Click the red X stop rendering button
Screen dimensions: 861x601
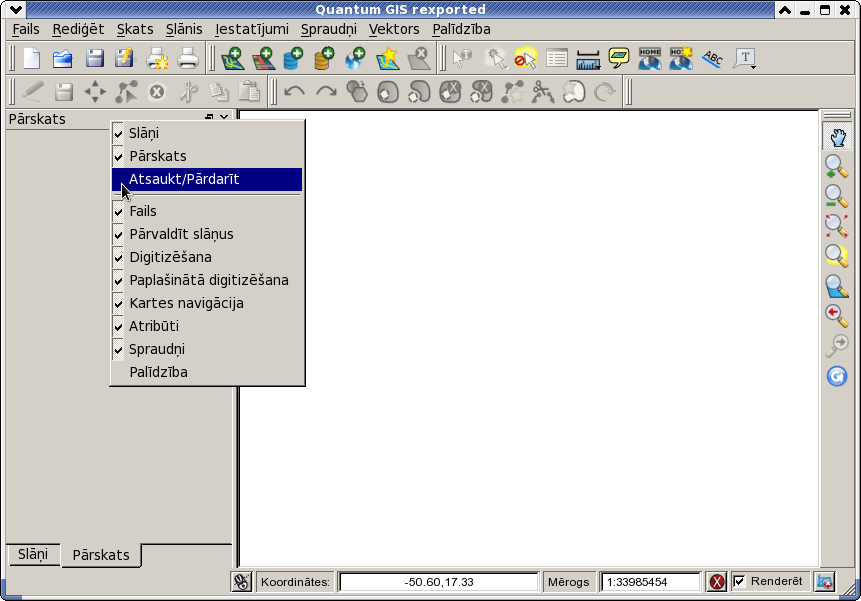pyautogui.click(x=717, y=582)
